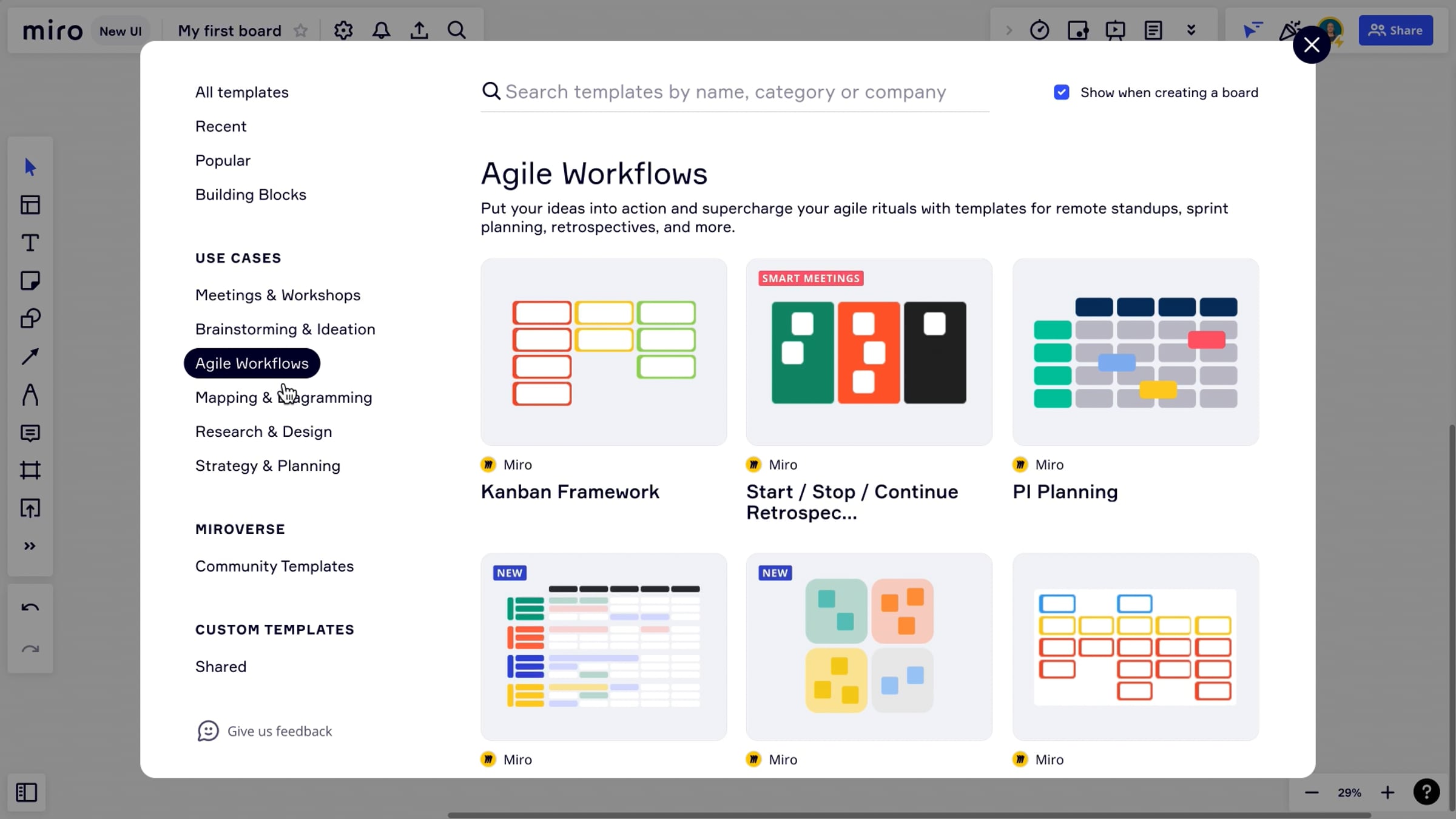Zoom in with the plus button
Viewport: 1456px width, 819px height.
[x=1387, y=792]
